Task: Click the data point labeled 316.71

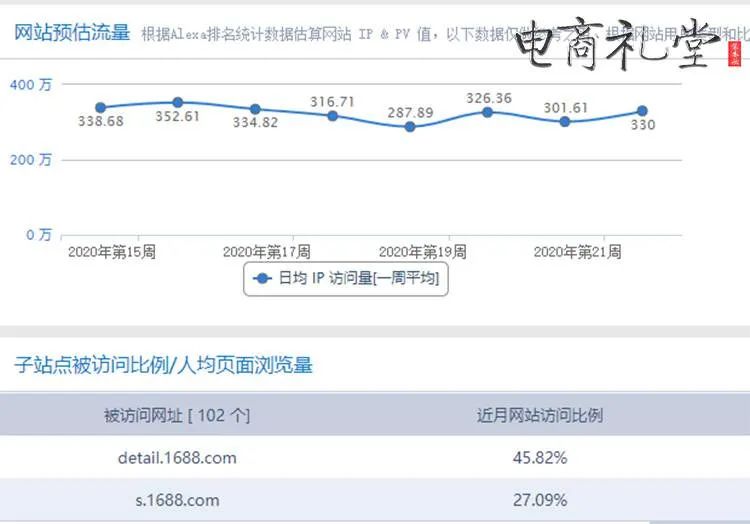Action: coord(333,116)
